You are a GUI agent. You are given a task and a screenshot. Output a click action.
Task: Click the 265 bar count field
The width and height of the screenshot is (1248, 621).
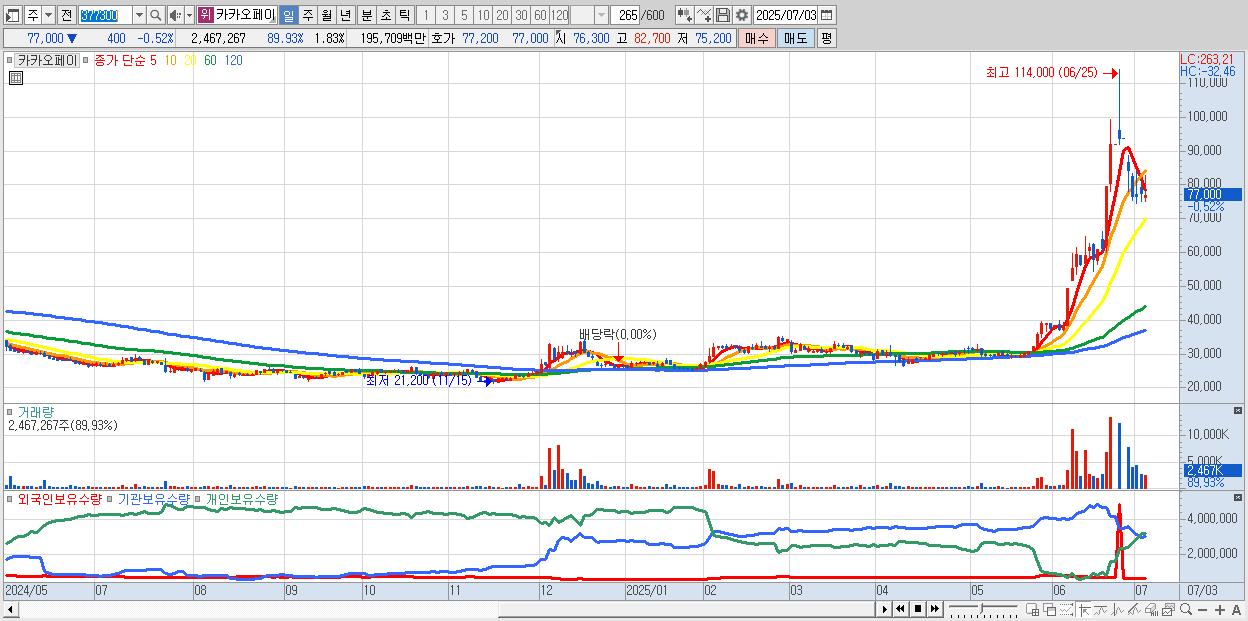(626, 15)
